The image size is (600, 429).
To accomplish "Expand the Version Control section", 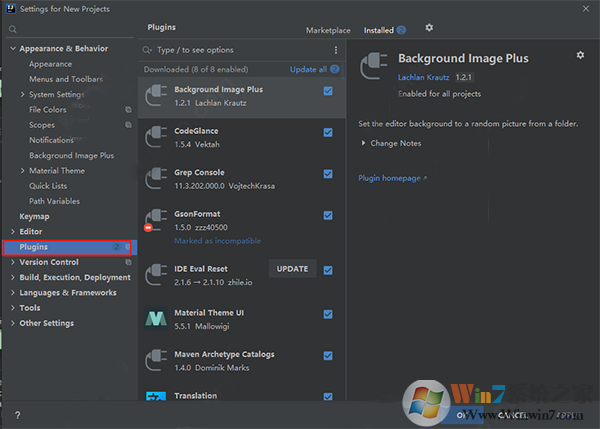I will [13, 262].
